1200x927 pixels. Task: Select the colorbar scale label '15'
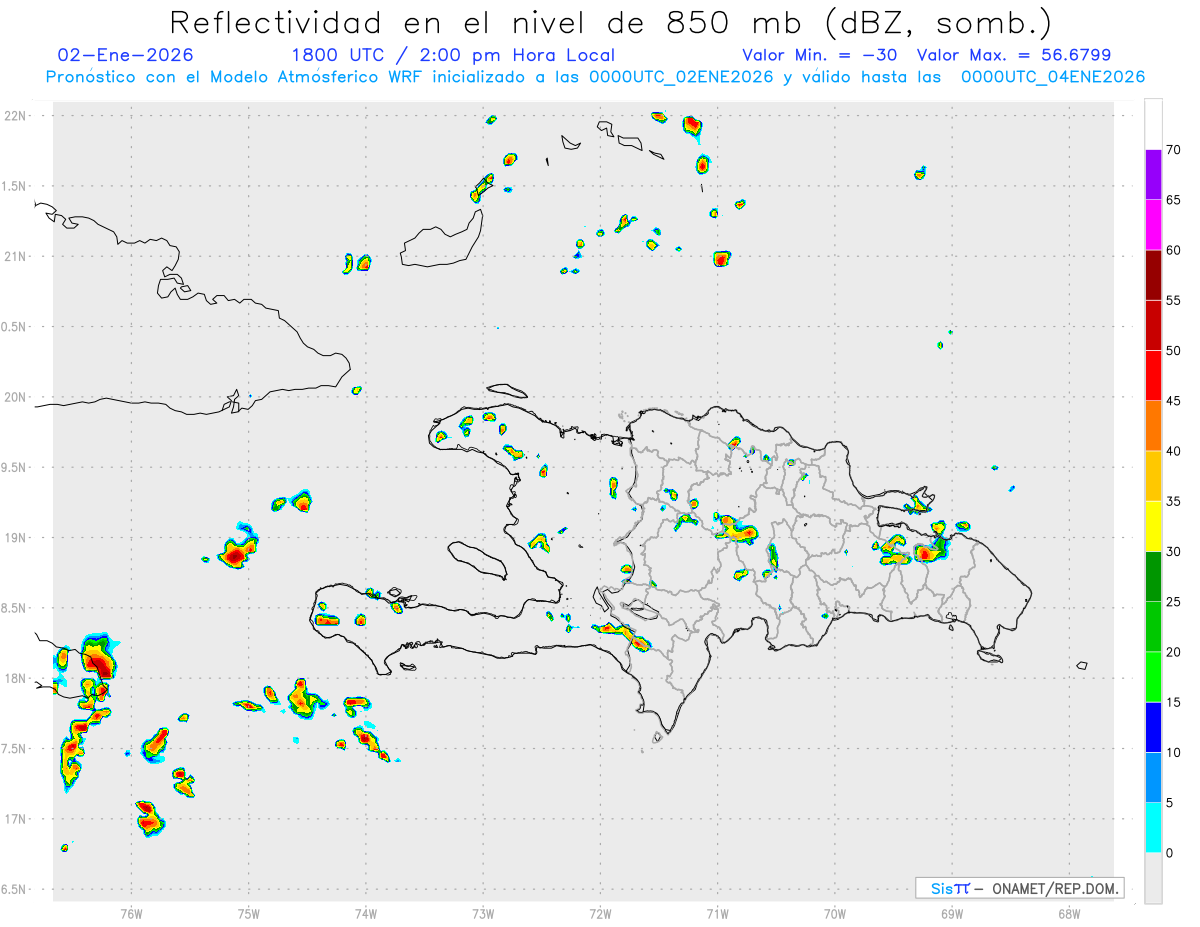1174,702
